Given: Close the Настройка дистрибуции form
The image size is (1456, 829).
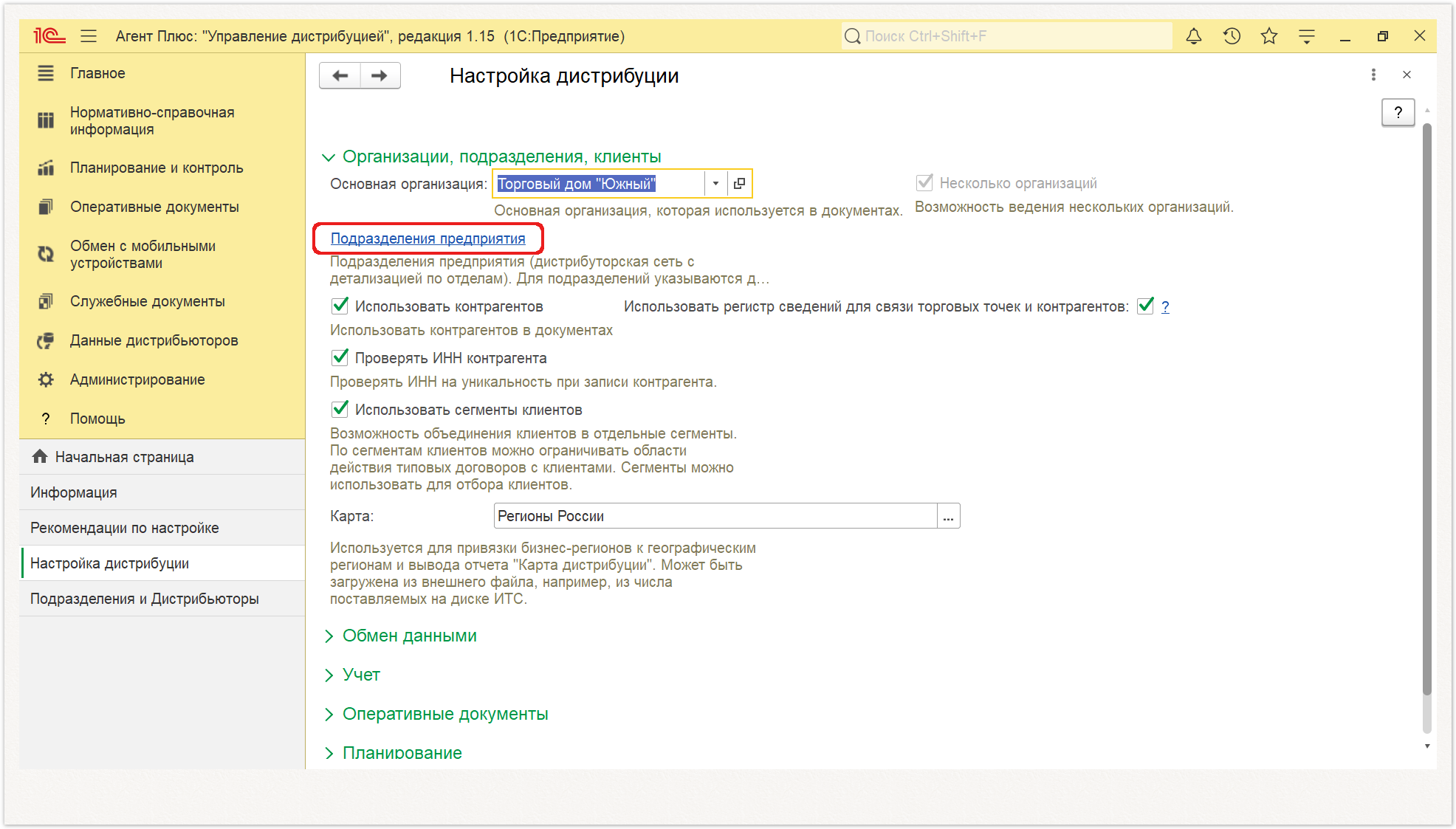Looking at the screenshot, I should [x=1407, y=75].
